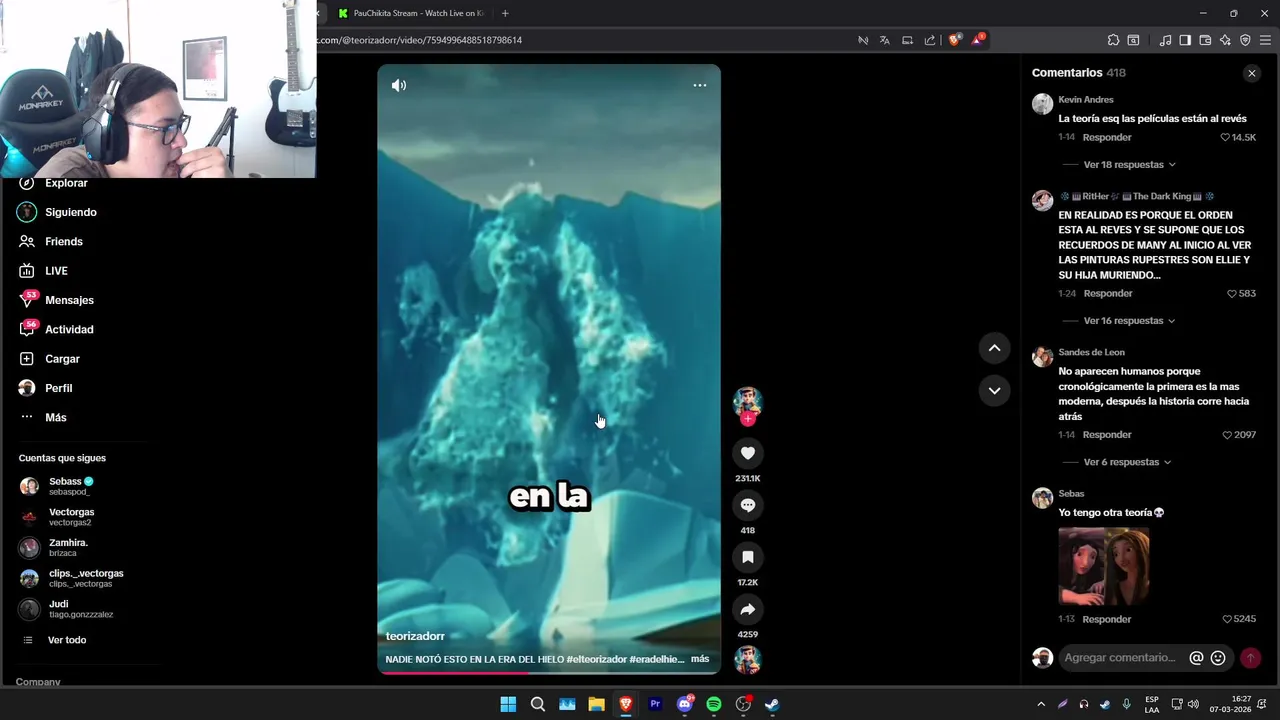Focus the Agregar comentario input field

point(1121,658)
